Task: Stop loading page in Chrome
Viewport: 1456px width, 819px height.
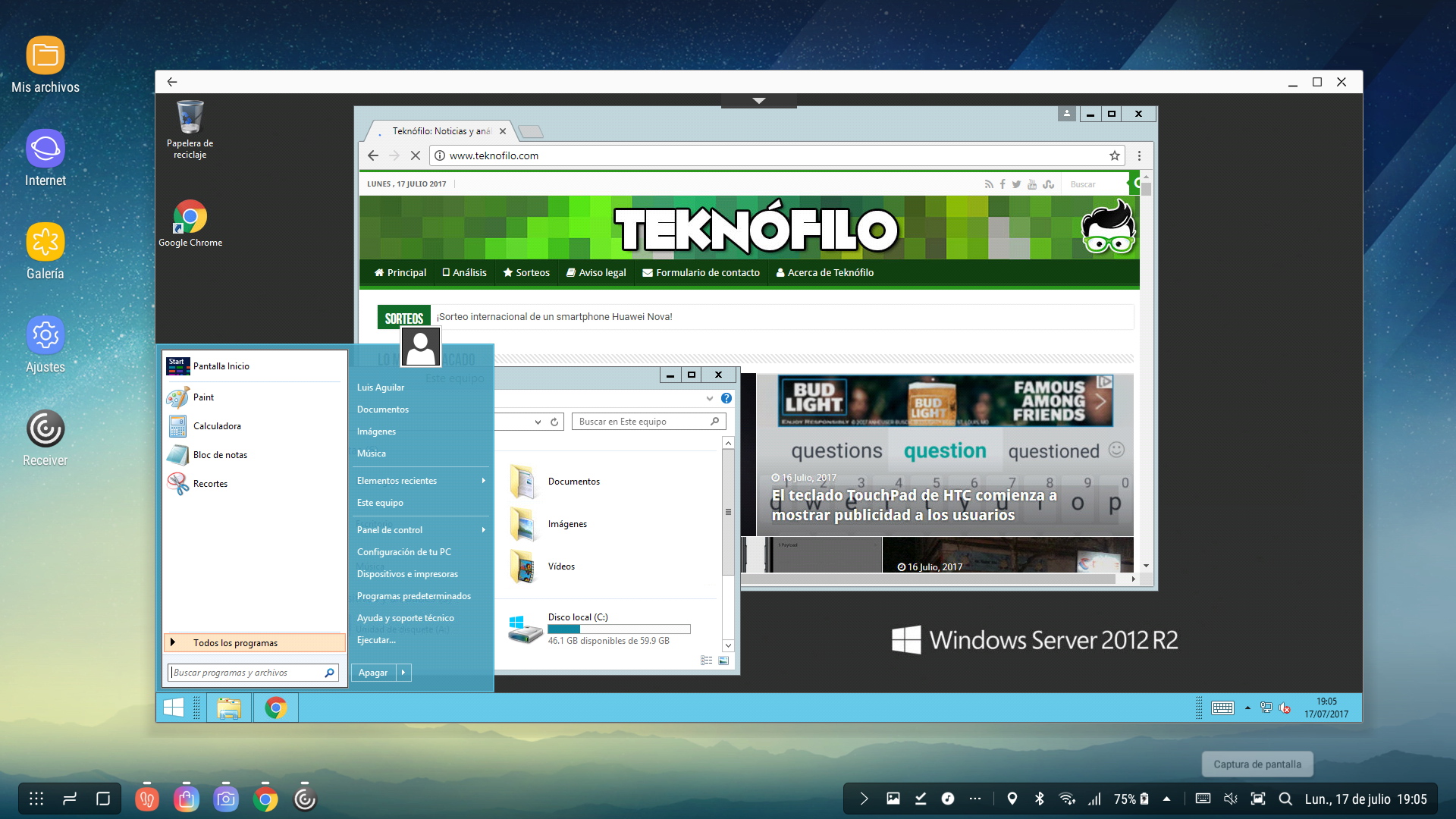Action: click(x=415, y=155)
